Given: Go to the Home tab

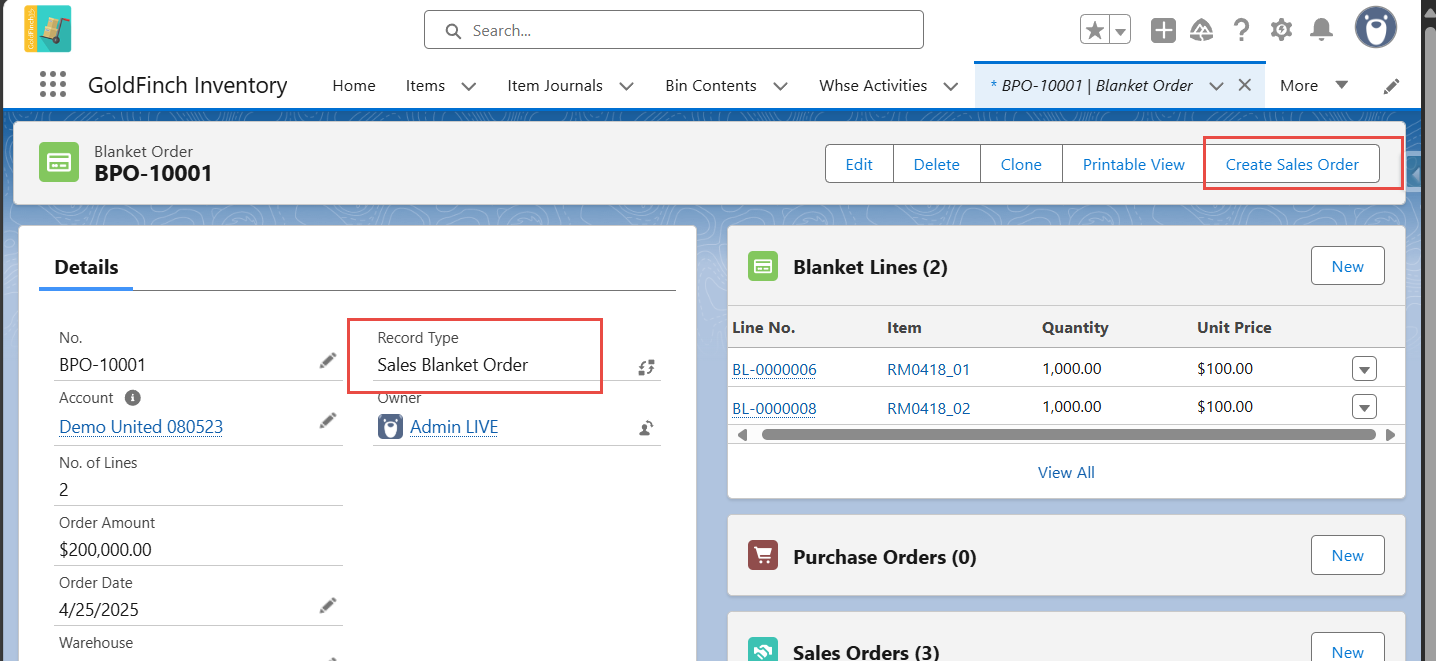Looking at the screenshot, I should coord(354,85).
